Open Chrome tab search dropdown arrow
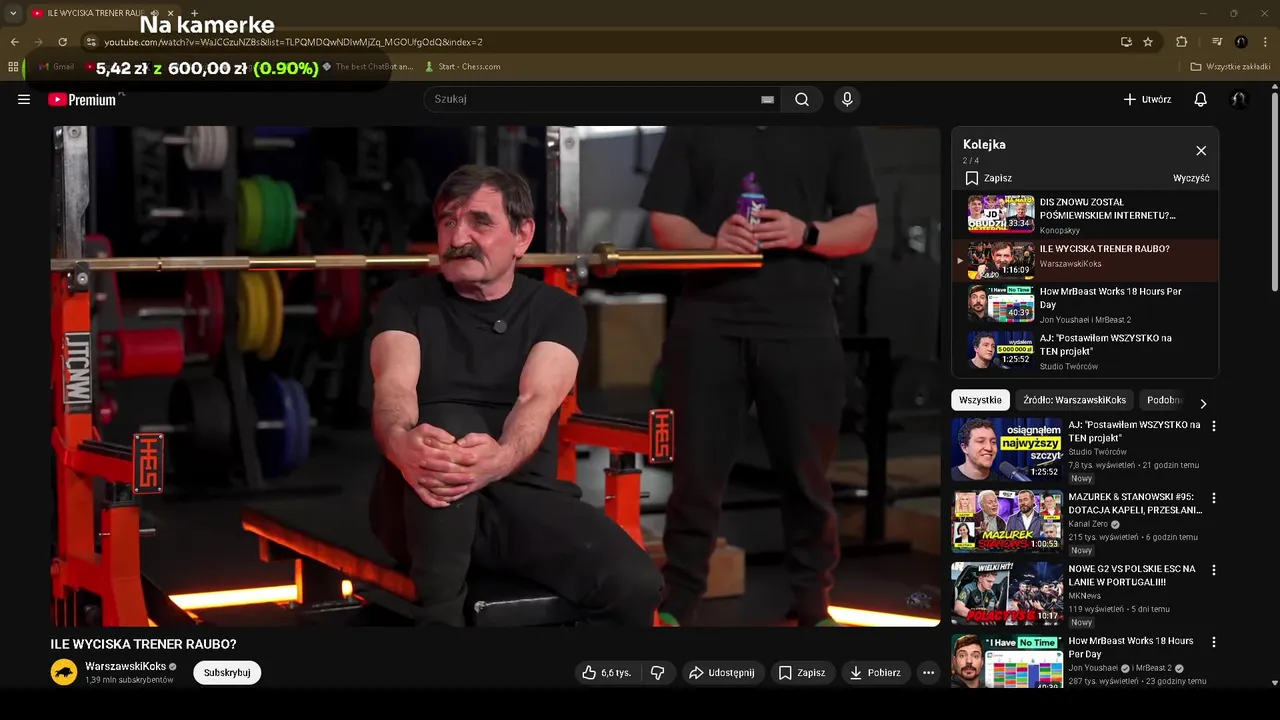Viewport: 1280px width, 720px height. [x=13, y=13]
